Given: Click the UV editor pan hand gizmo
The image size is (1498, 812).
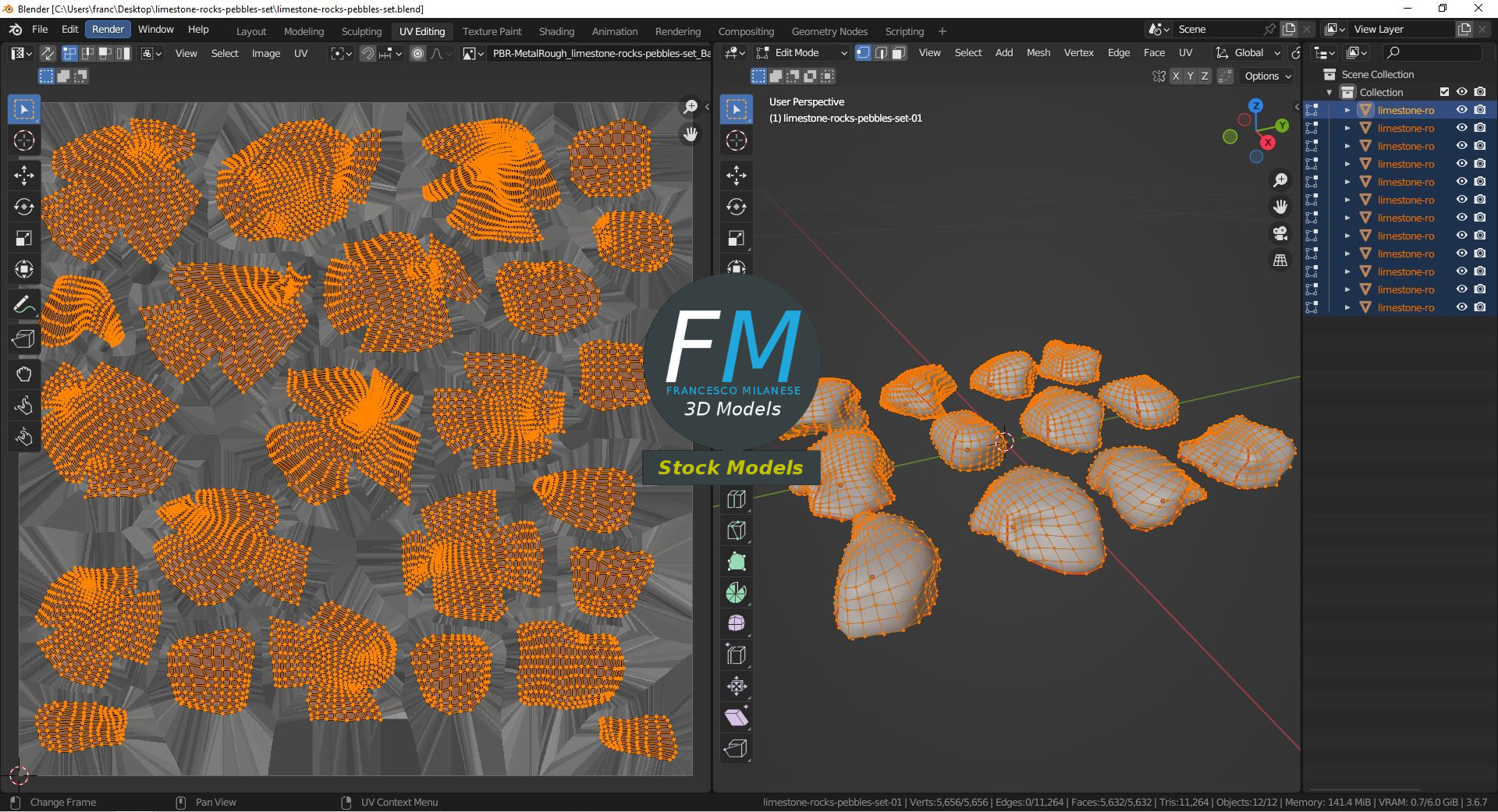Looking at the screenshot, I should click(x=690, y=134).
